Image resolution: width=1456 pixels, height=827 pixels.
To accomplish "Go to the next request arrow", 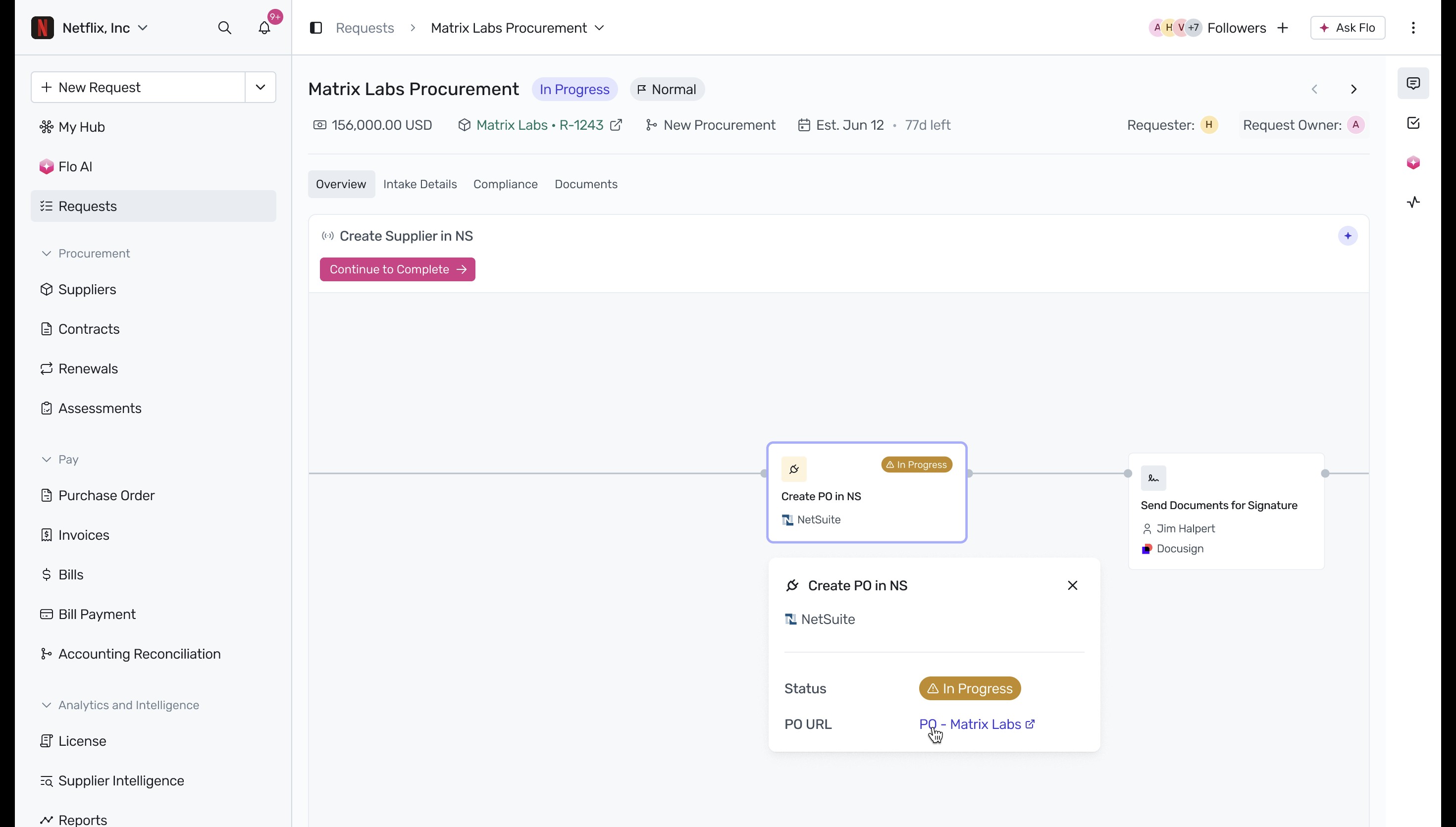I will pos(1354,89).
